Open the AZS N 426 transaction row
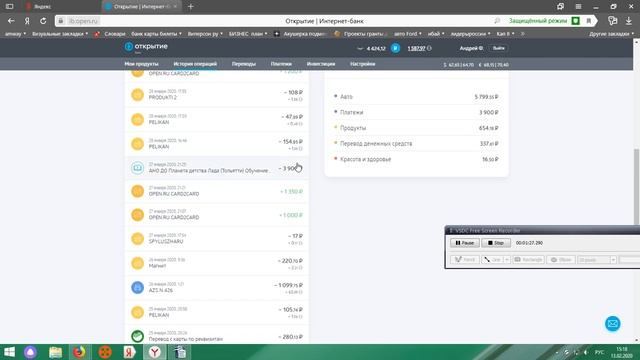The width and height of the screenshot is (640, 360). (x=217, y=288)
